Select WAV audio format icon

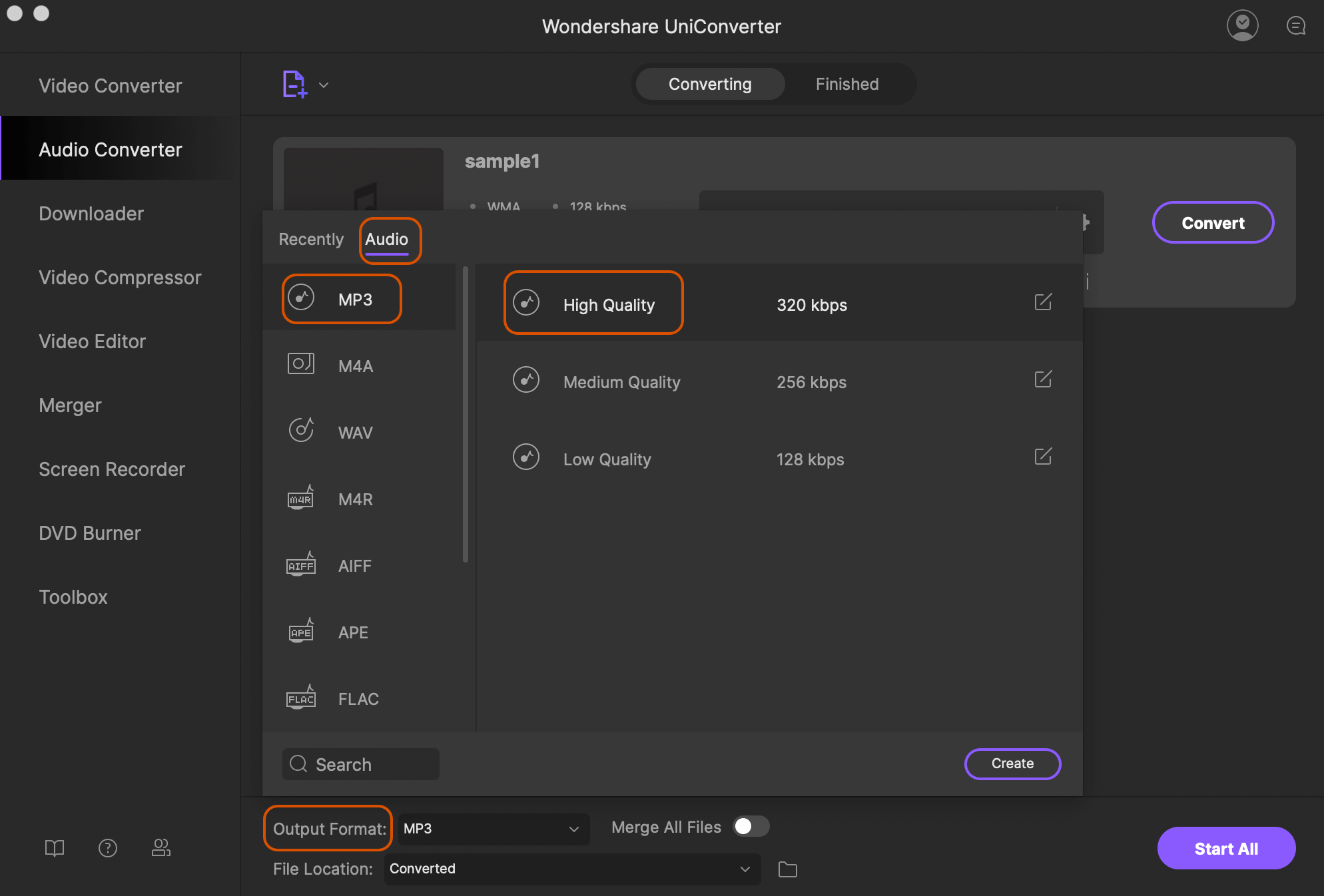(x=300, y=431)
